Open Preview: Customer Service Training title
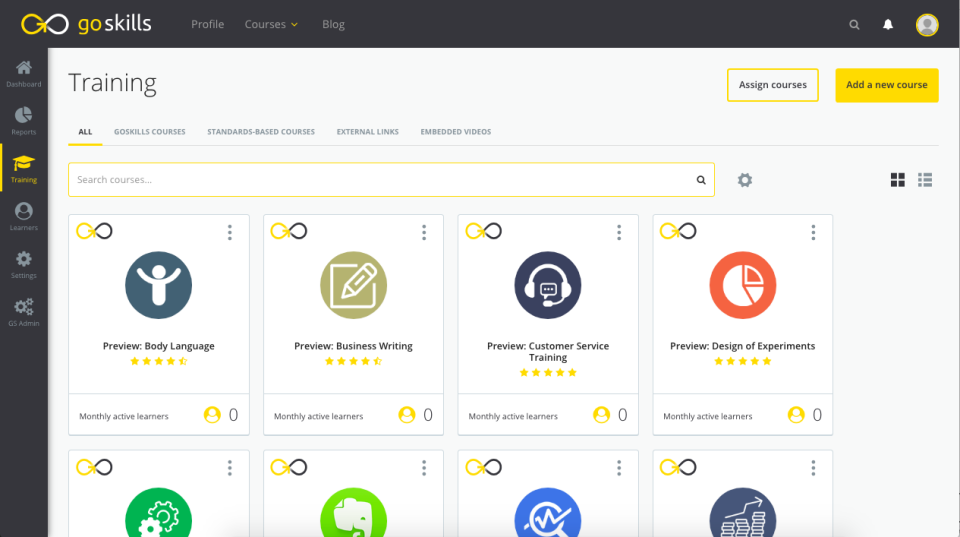The width and height of the screenshot is (960, 537). tap(548, 351)
